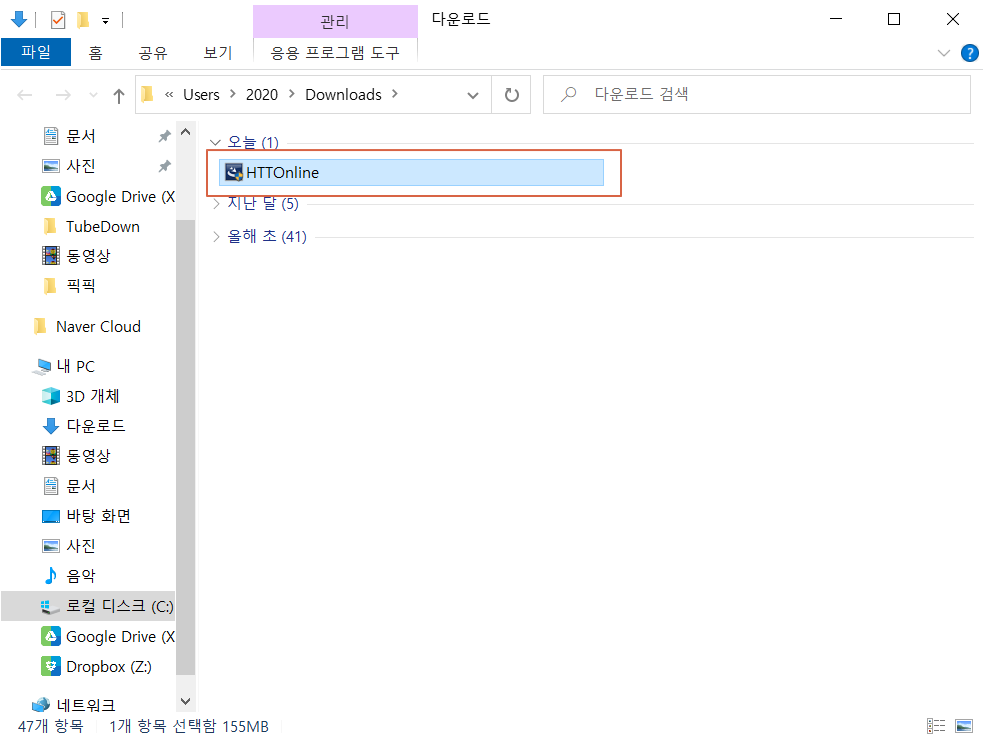Expand the 지난 달 (5) group
This screenshot has width=984, height=742.
216,203
